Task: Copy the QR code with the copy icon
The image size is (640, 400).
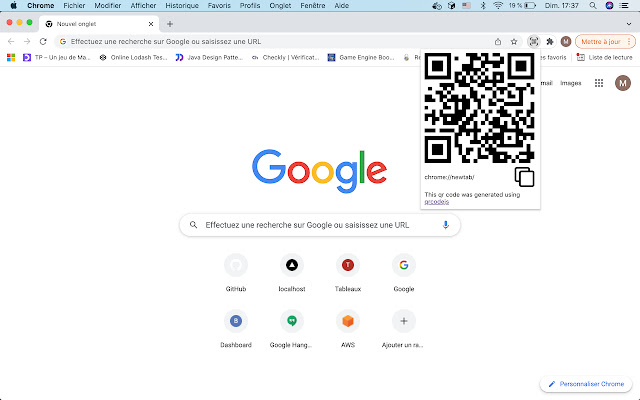Action: 524,177
